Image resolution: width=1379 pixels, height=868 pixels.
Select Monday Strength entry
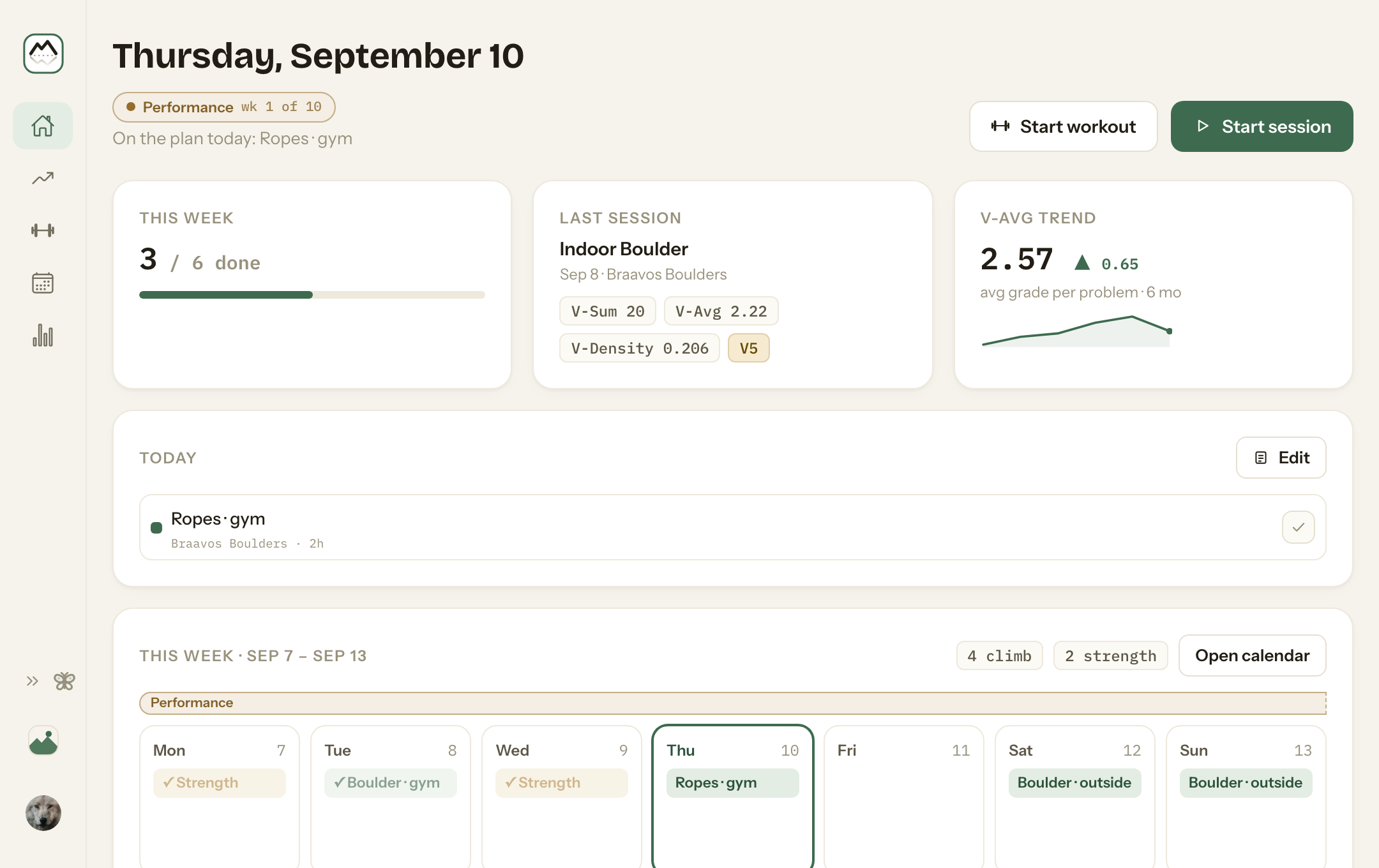click(219, 782)
